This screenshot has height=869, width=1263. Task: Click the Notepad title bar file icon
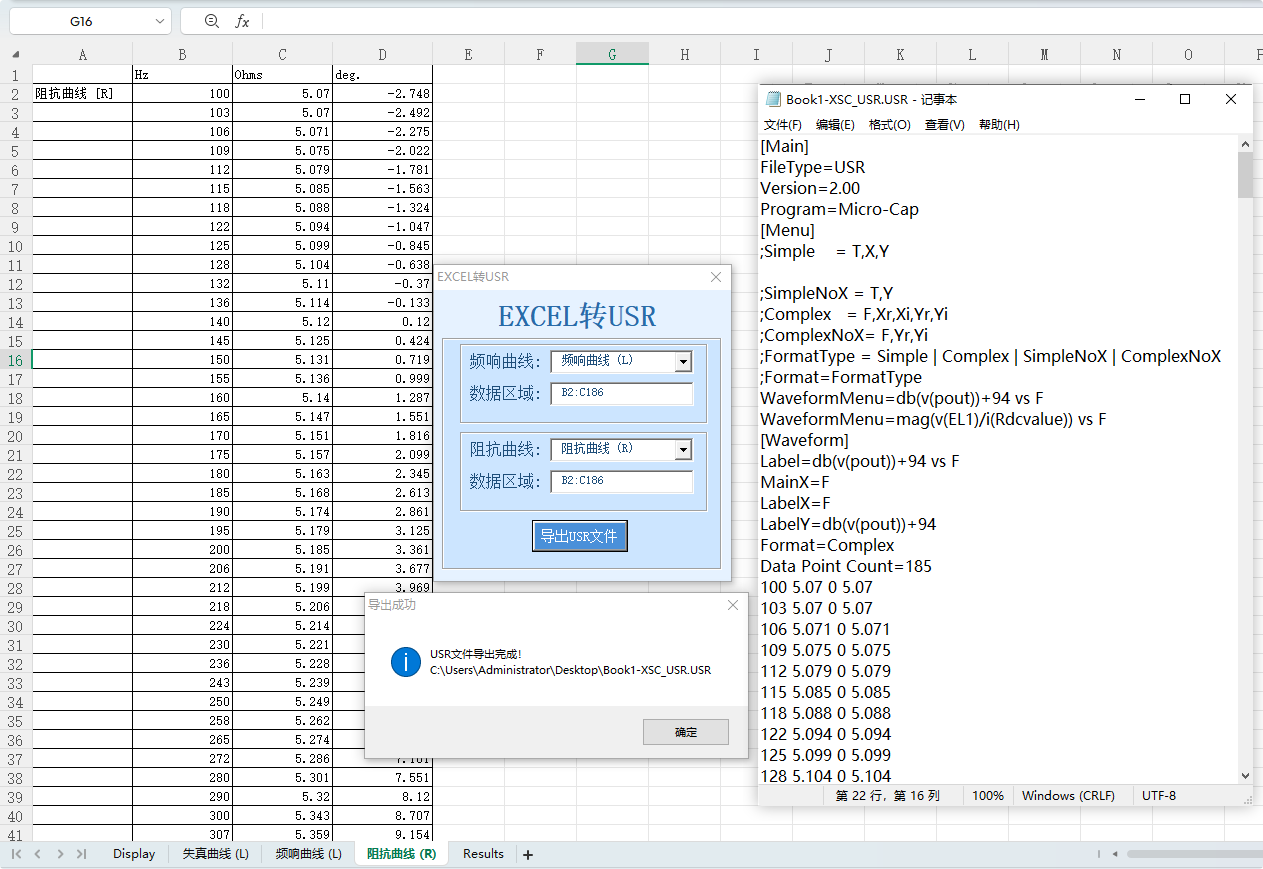(x=773, y=99)
